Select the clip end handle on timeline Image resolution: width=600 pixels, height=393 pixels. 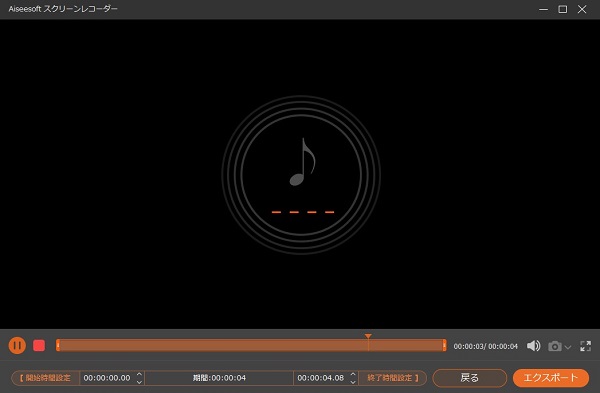(444, 345)
